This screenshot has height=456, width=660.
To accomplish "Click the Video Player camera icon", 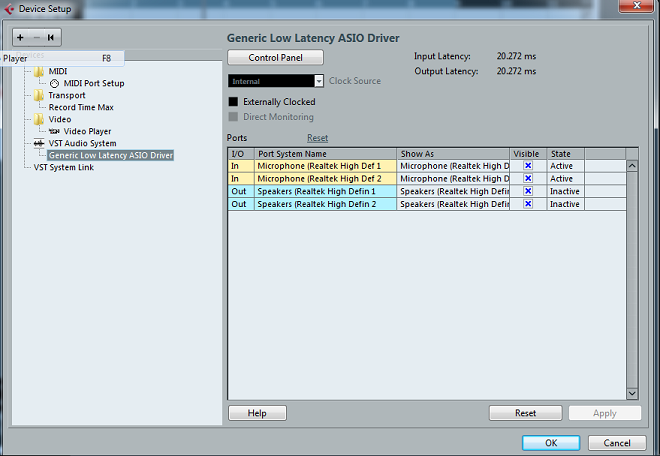I will tap(54, 131).
